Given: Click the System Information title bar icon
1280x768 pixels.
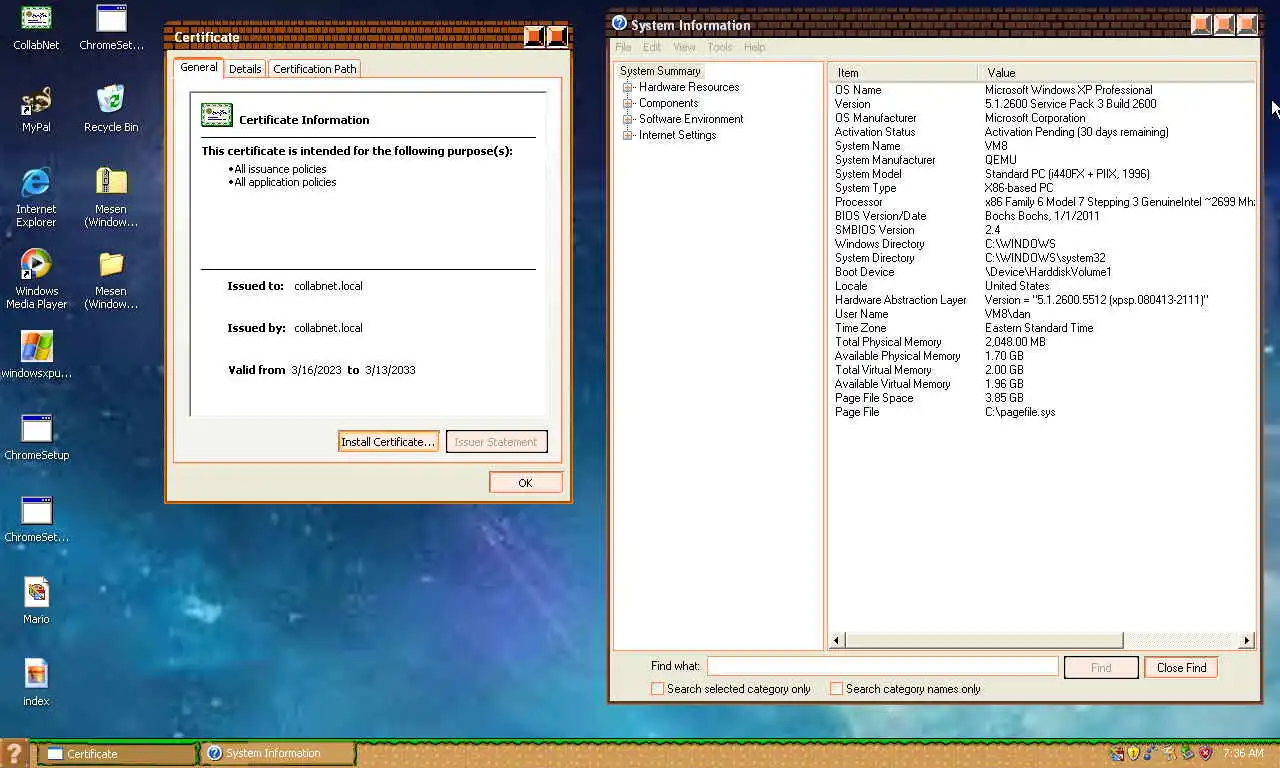Looking at the screenshot, I should (619, 24).
